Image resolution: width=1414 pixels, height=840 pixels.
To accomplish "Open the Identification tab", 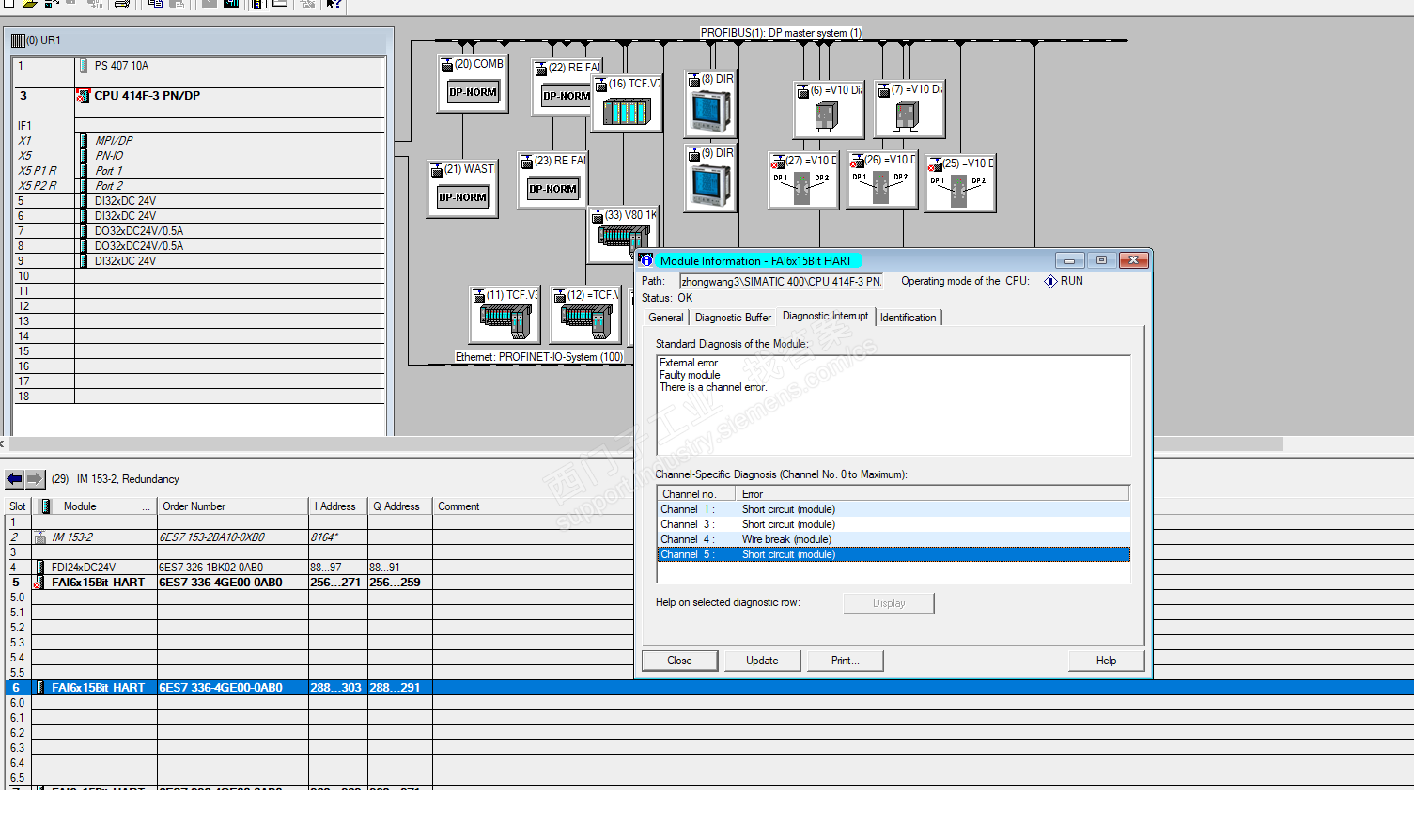I will (909, 318).
